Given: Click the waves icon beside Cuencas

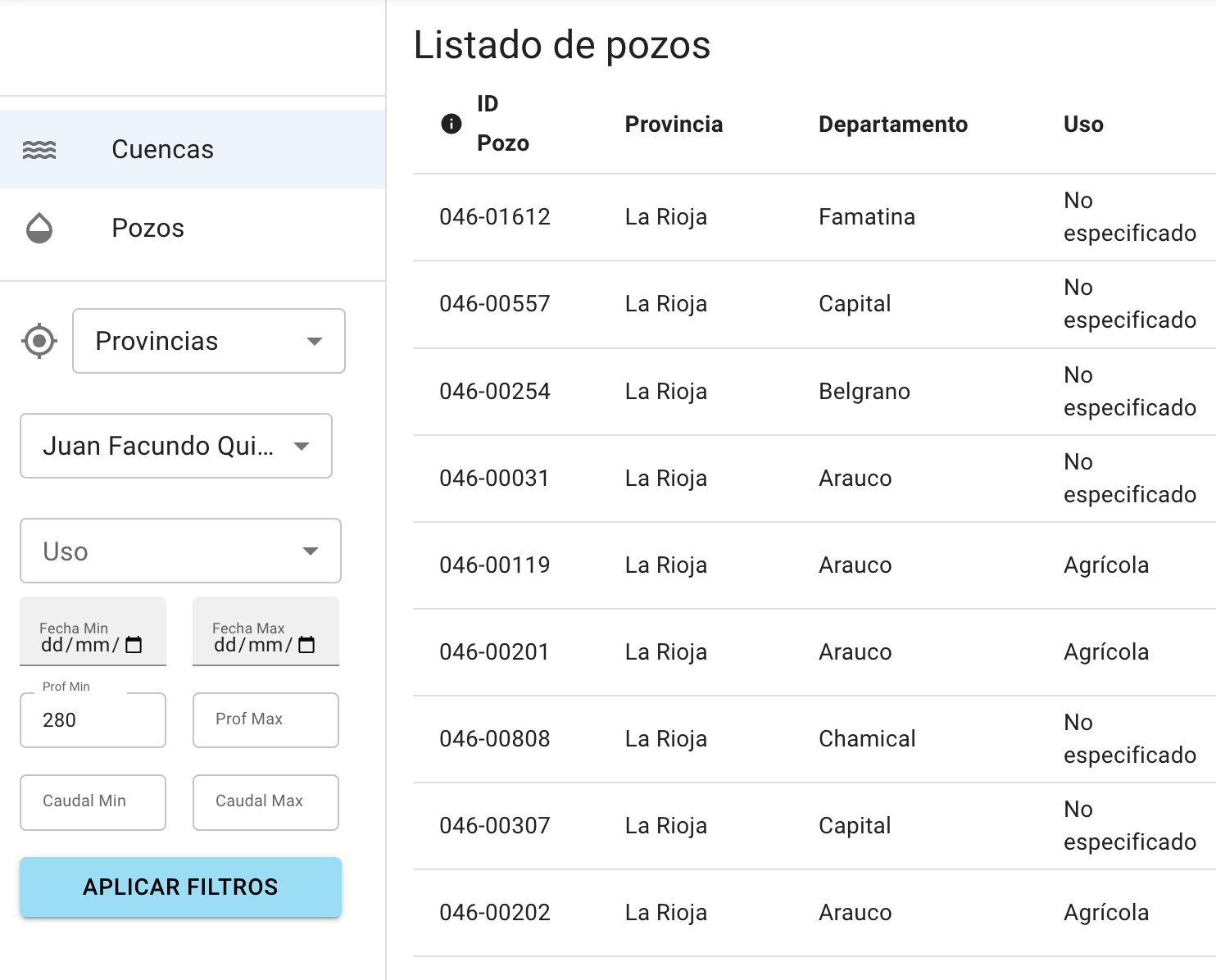Looking at the screenshot, I should (x=39, y=149).
